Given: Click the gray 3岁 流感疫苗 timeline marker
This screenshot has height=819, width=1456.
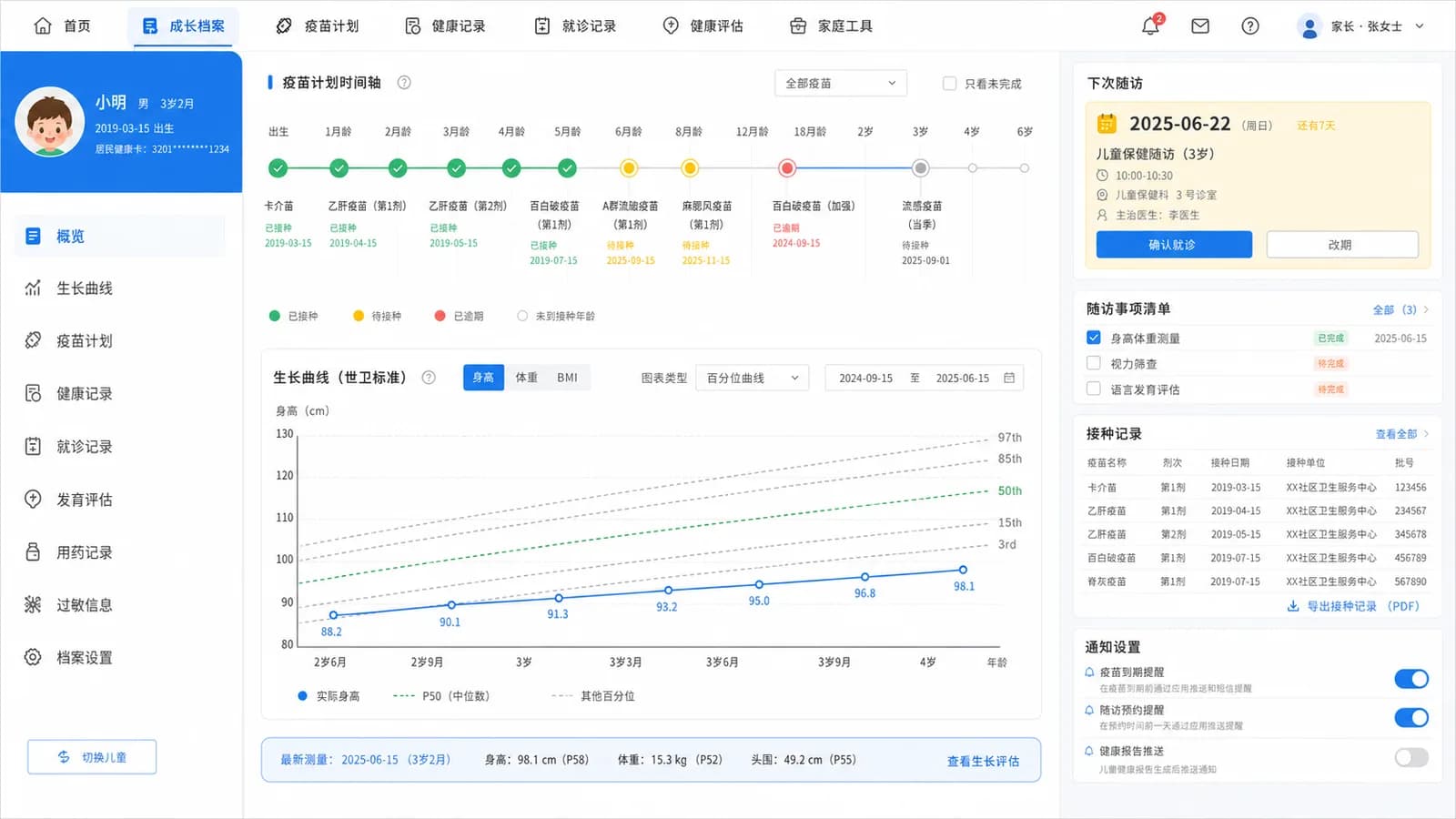Looking at the screenshot, I should 921,167.
